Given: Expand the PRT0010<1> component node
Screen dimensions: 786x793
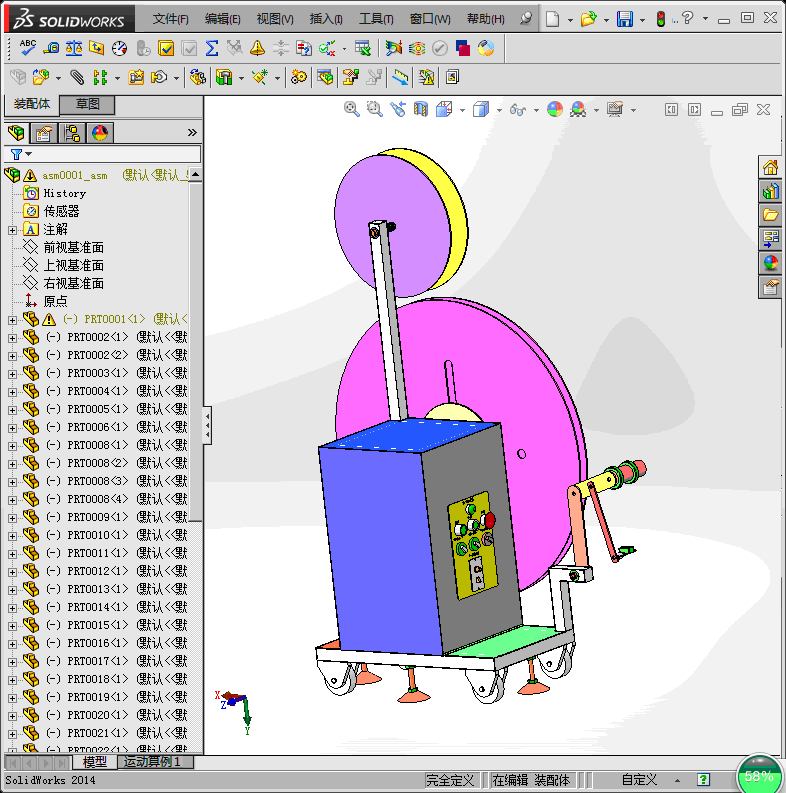Looking at the screenshot, I should (13, 536).
